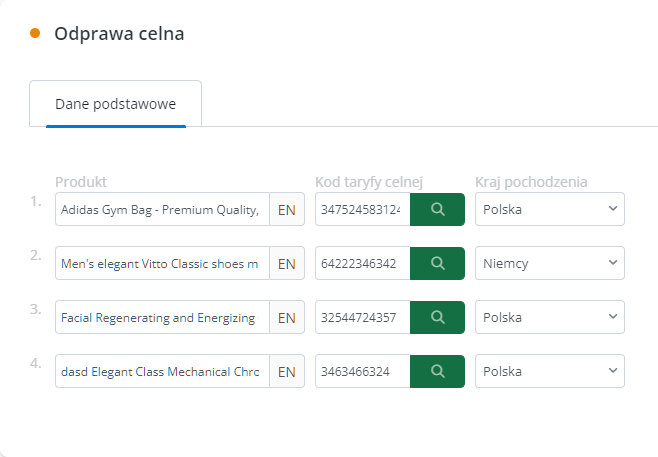The height and width of the screenshot is (457, 658).
Task: Click tariff code field containing 64222346342
Action: 363,263
